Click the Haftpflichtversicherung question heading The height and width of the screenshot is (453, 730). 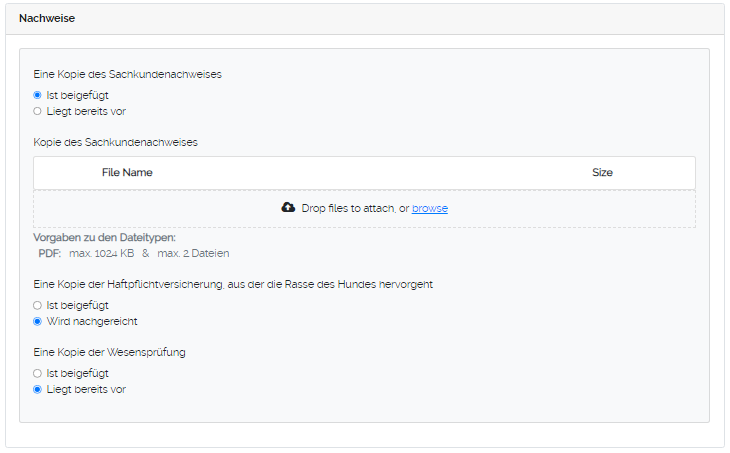pyautogui.click(x=232, y=284)
